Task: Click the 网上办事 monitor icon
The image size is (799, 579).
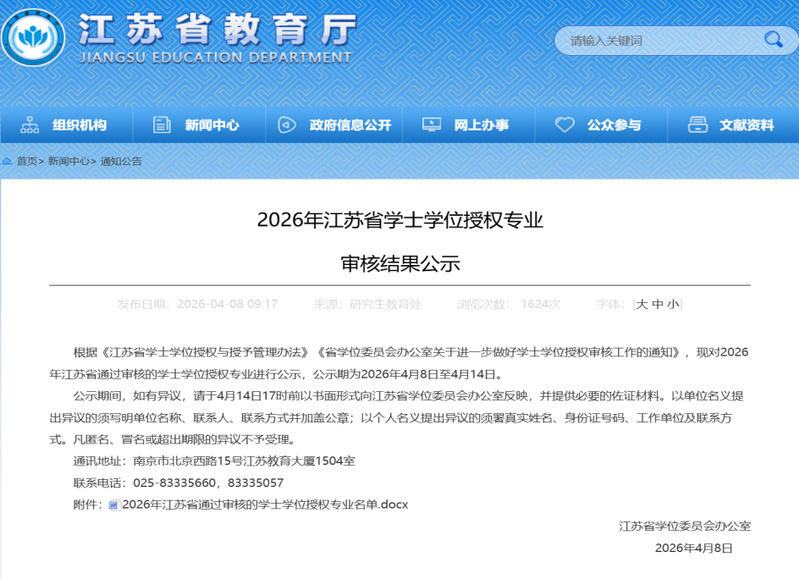Action: pos(431,125)
